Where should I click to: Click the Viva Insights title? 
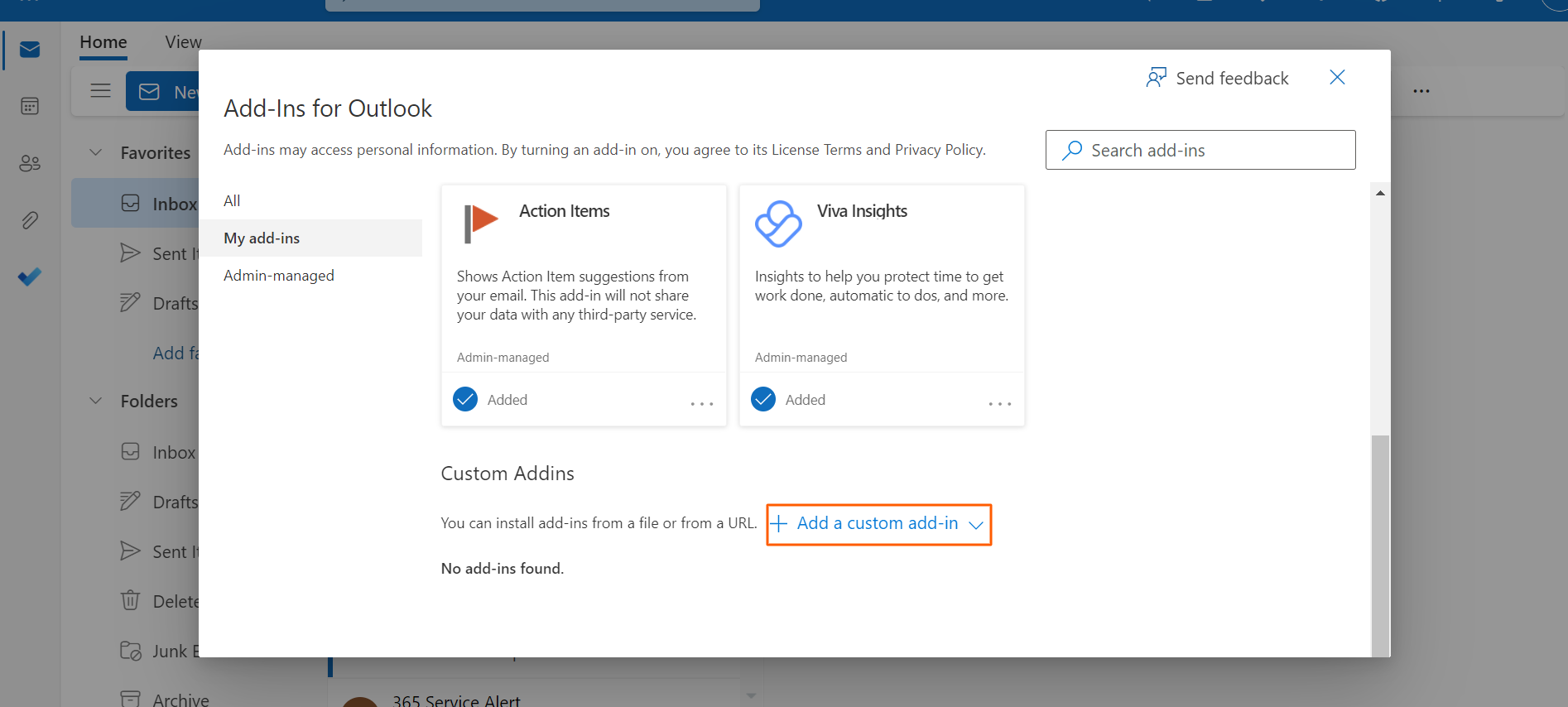coord(862,211)
